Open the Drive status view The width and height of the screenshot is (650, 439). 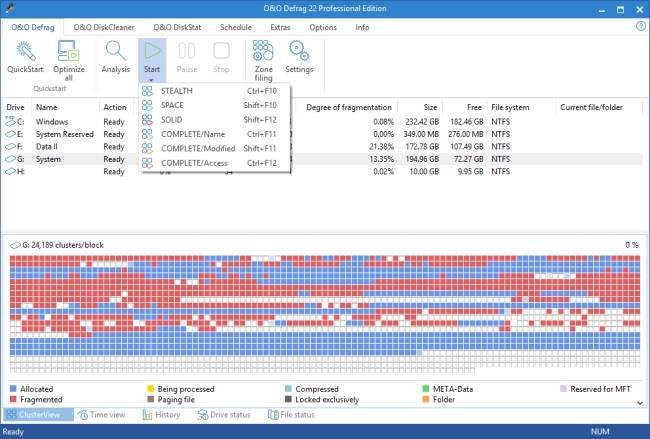[224, 415]
